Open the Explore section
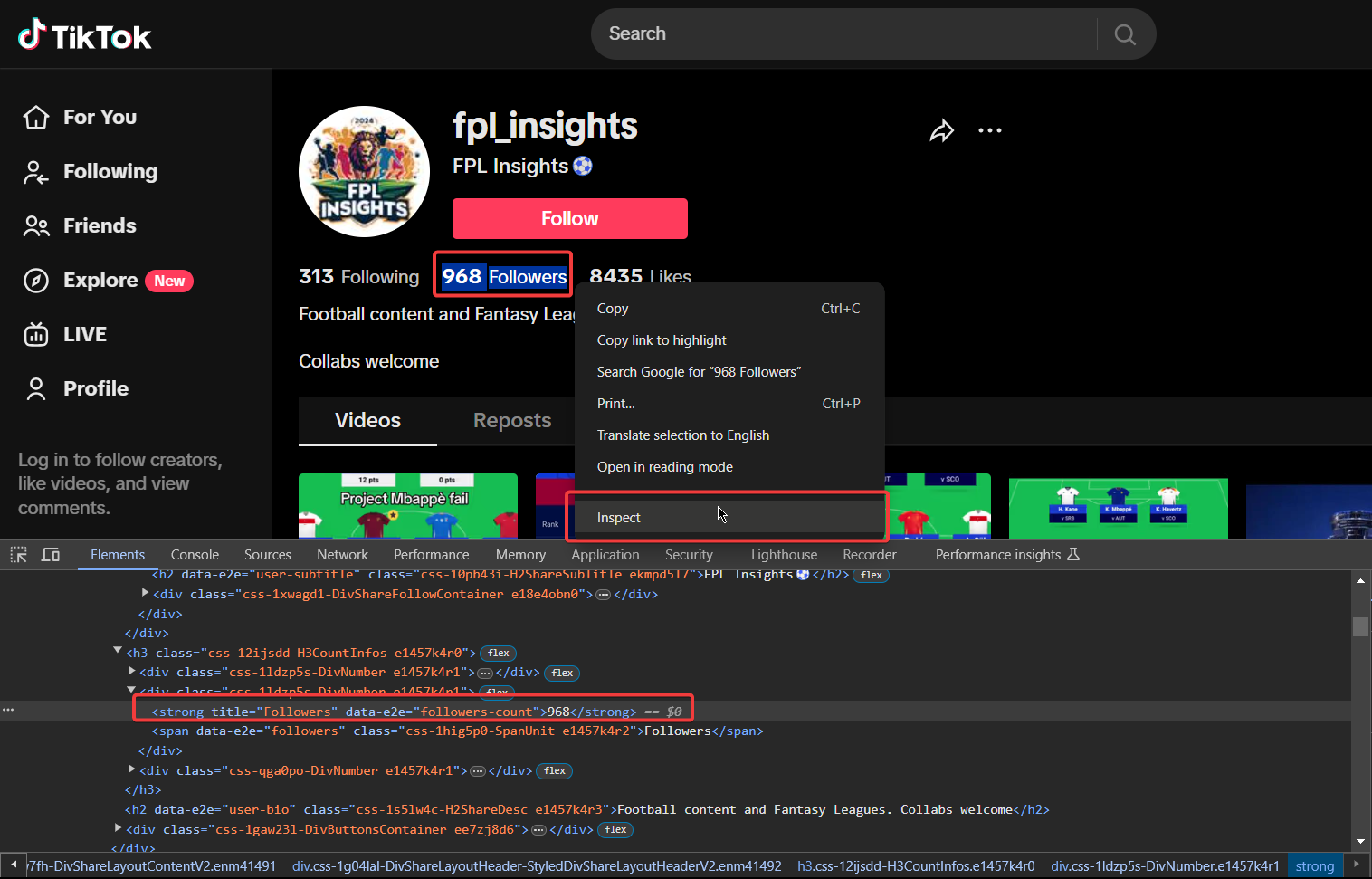This screenshot has width=1372, height=879. pos(100,280)
